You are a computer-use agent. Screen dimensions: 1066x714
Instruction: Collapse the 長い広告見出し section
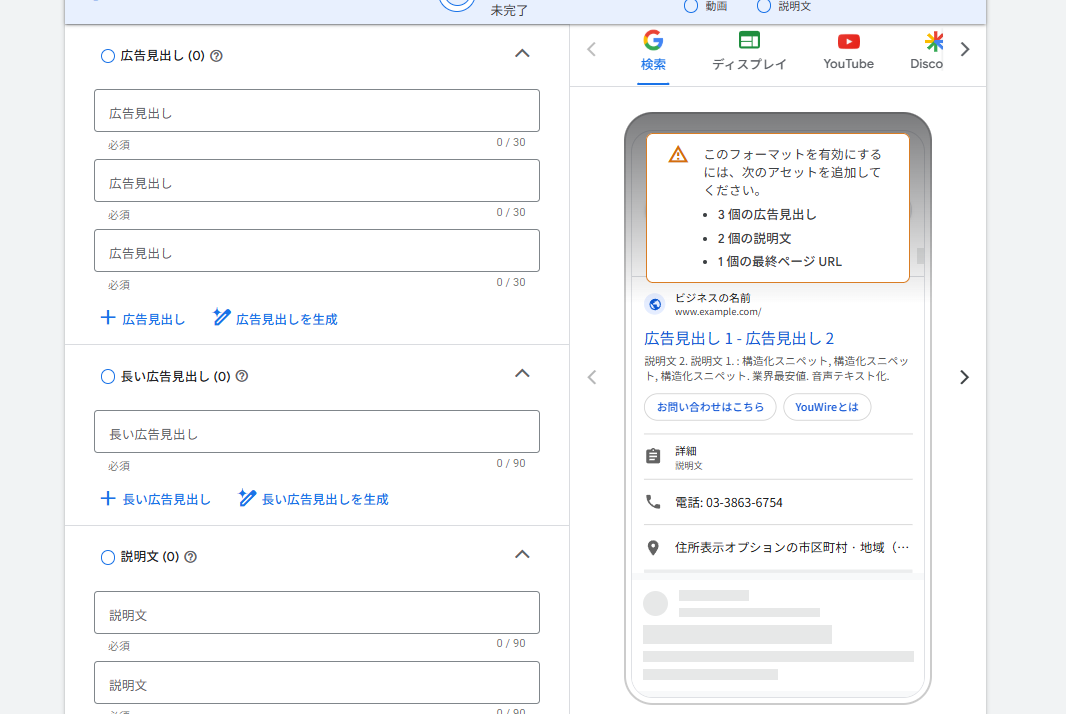pyautogui.click(x=522, y=374)
